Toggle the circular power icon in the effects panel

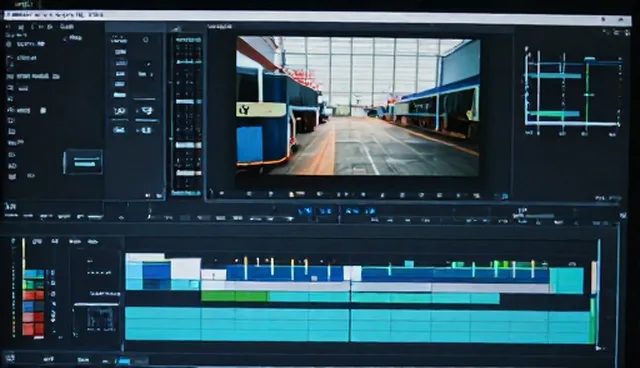(x=146, y=40)
